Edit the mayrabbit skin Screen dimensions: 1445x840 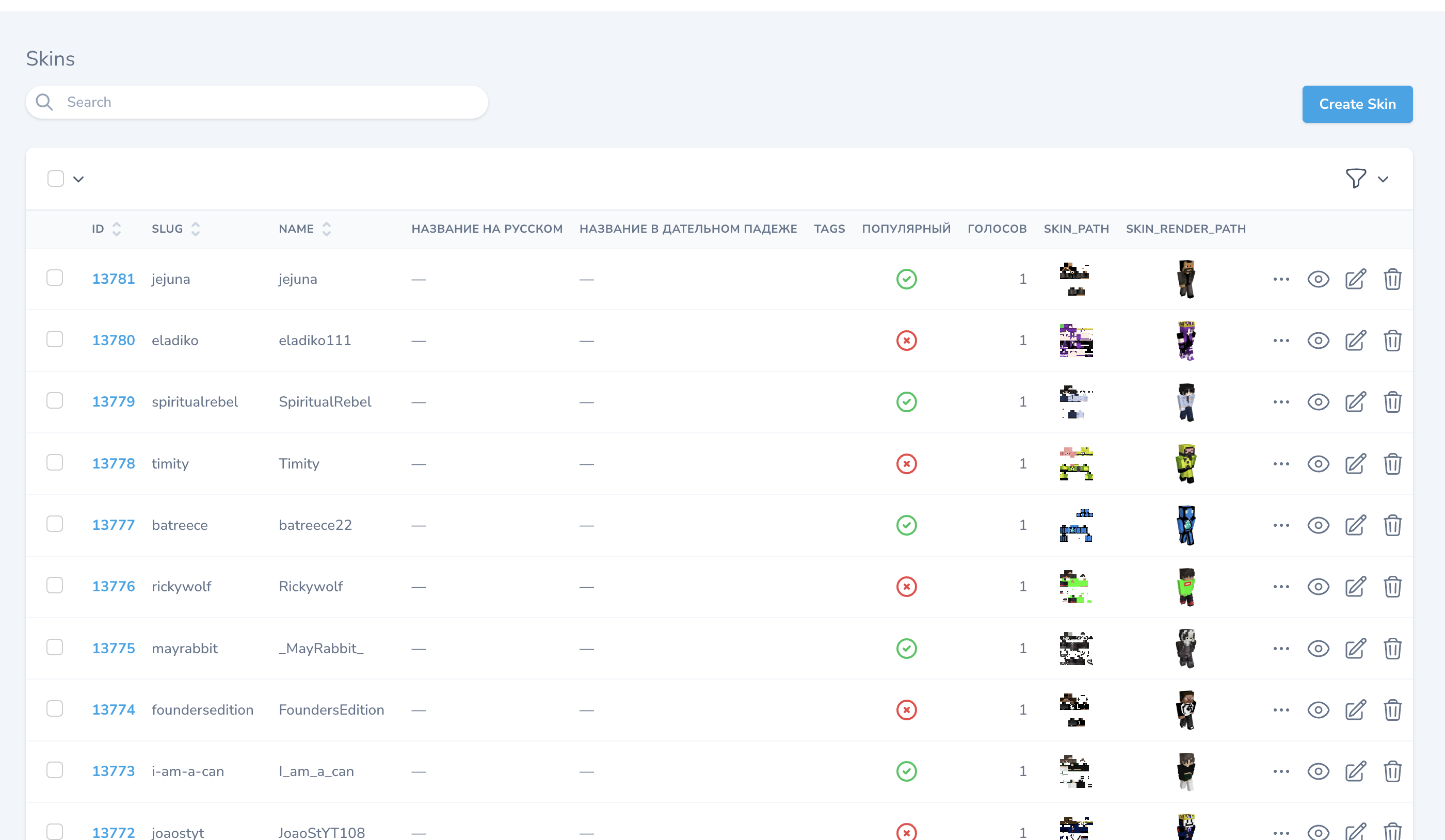click(1356, 649)
